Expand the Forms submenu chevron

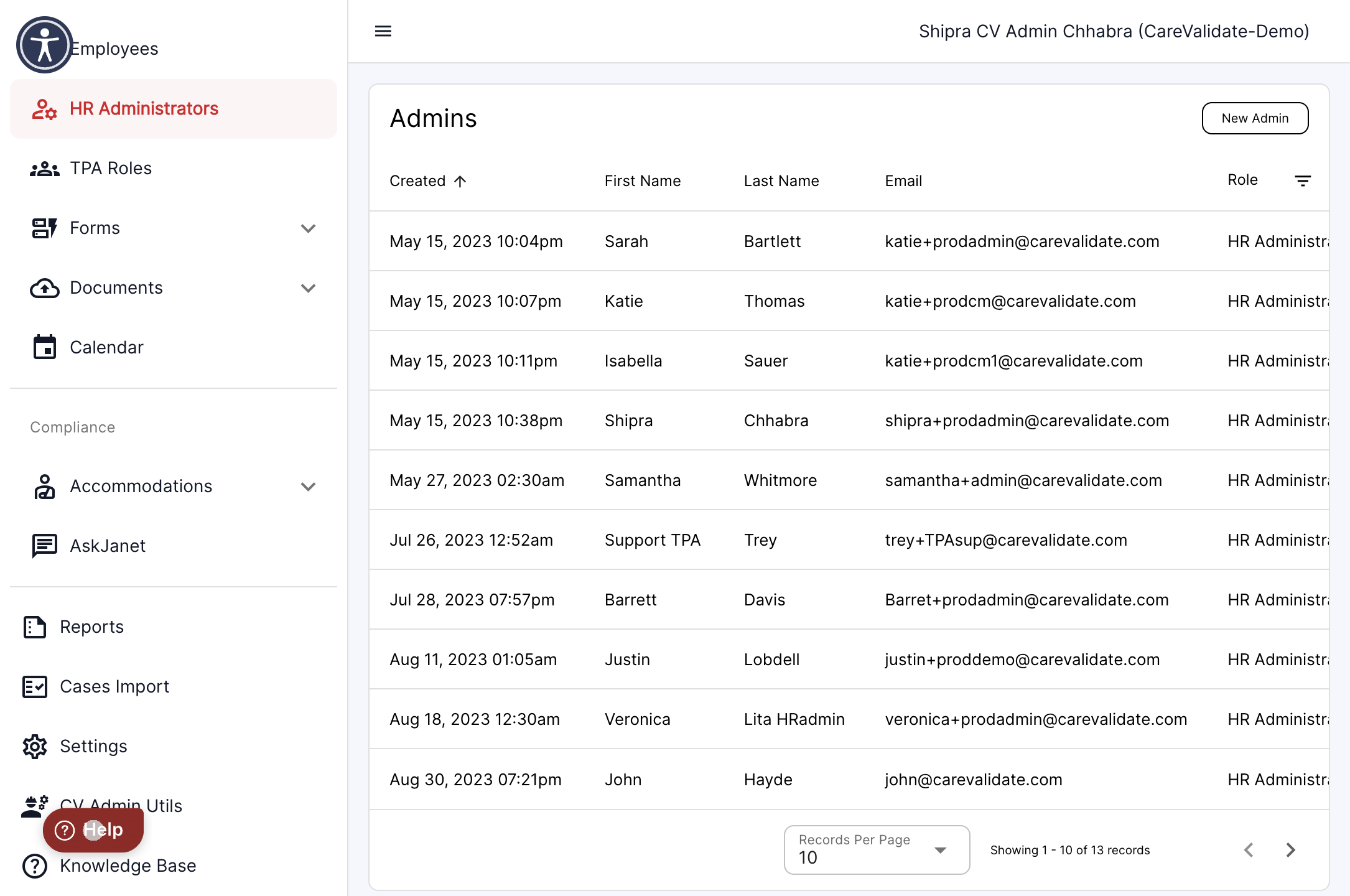[308, 228]
